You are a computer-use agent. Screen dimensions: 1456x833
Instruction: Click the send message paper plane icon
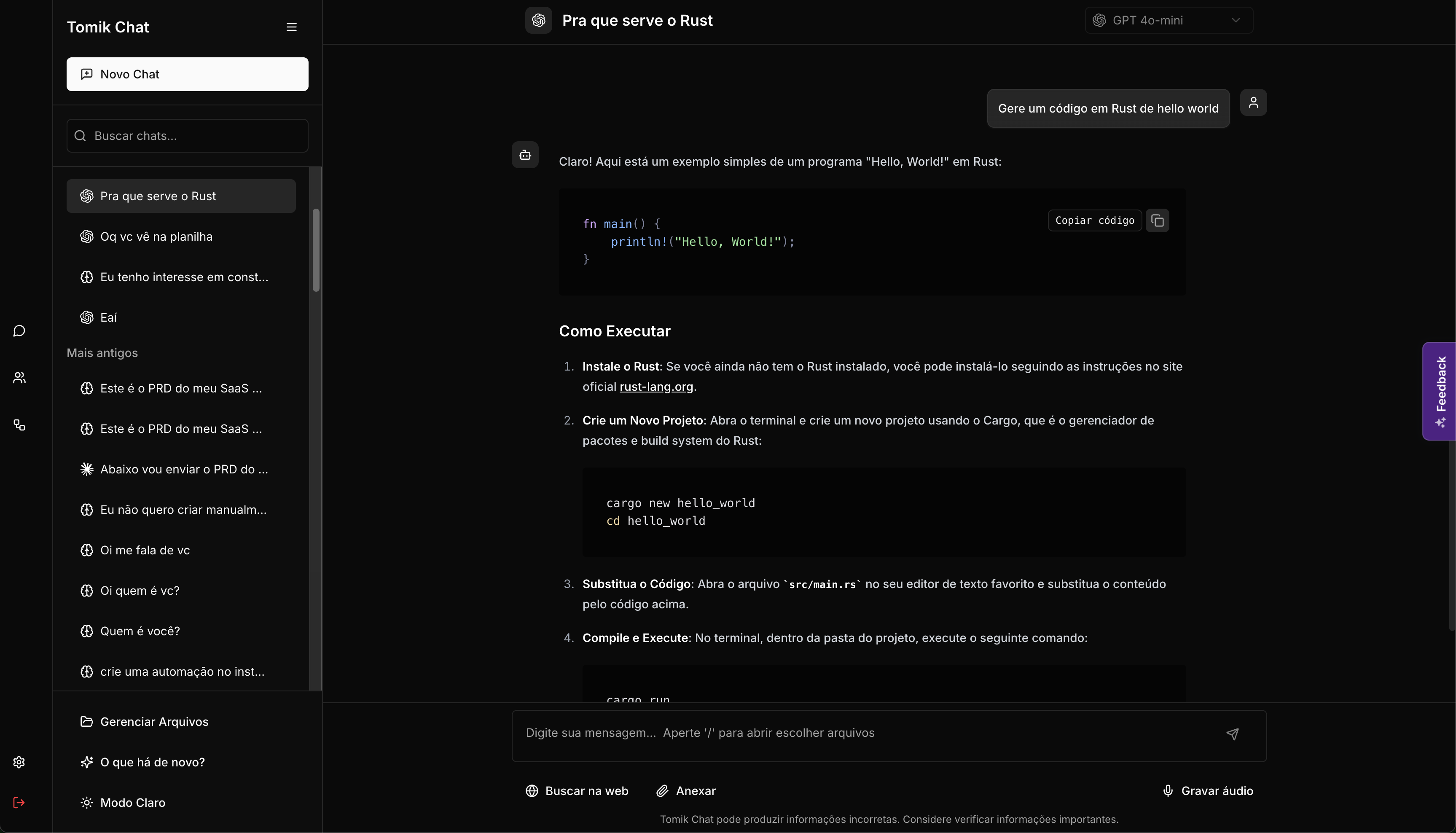tap(1232, 734)
